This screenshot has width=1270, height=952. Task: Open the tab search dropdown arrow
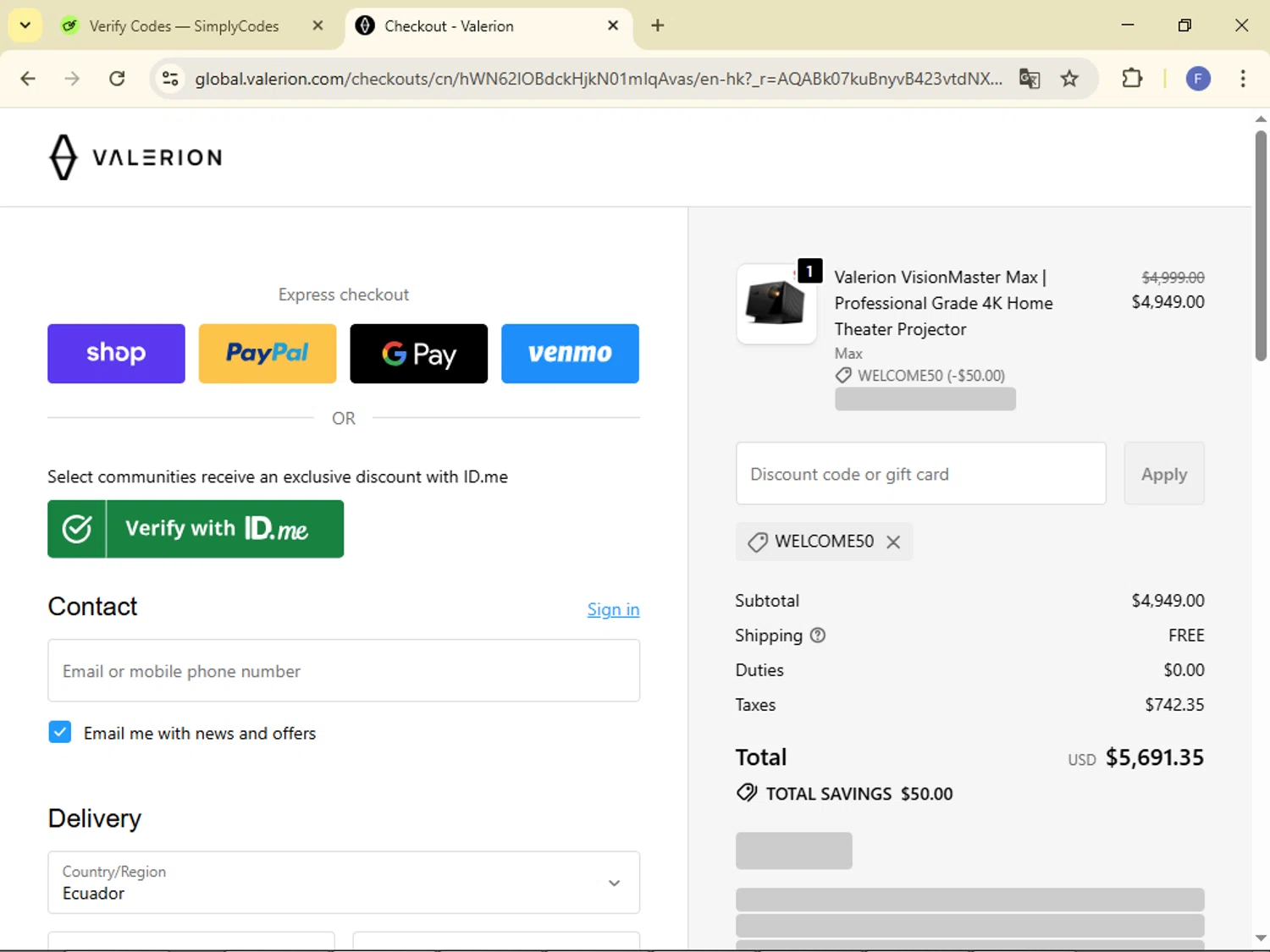[x=25, y=25]
